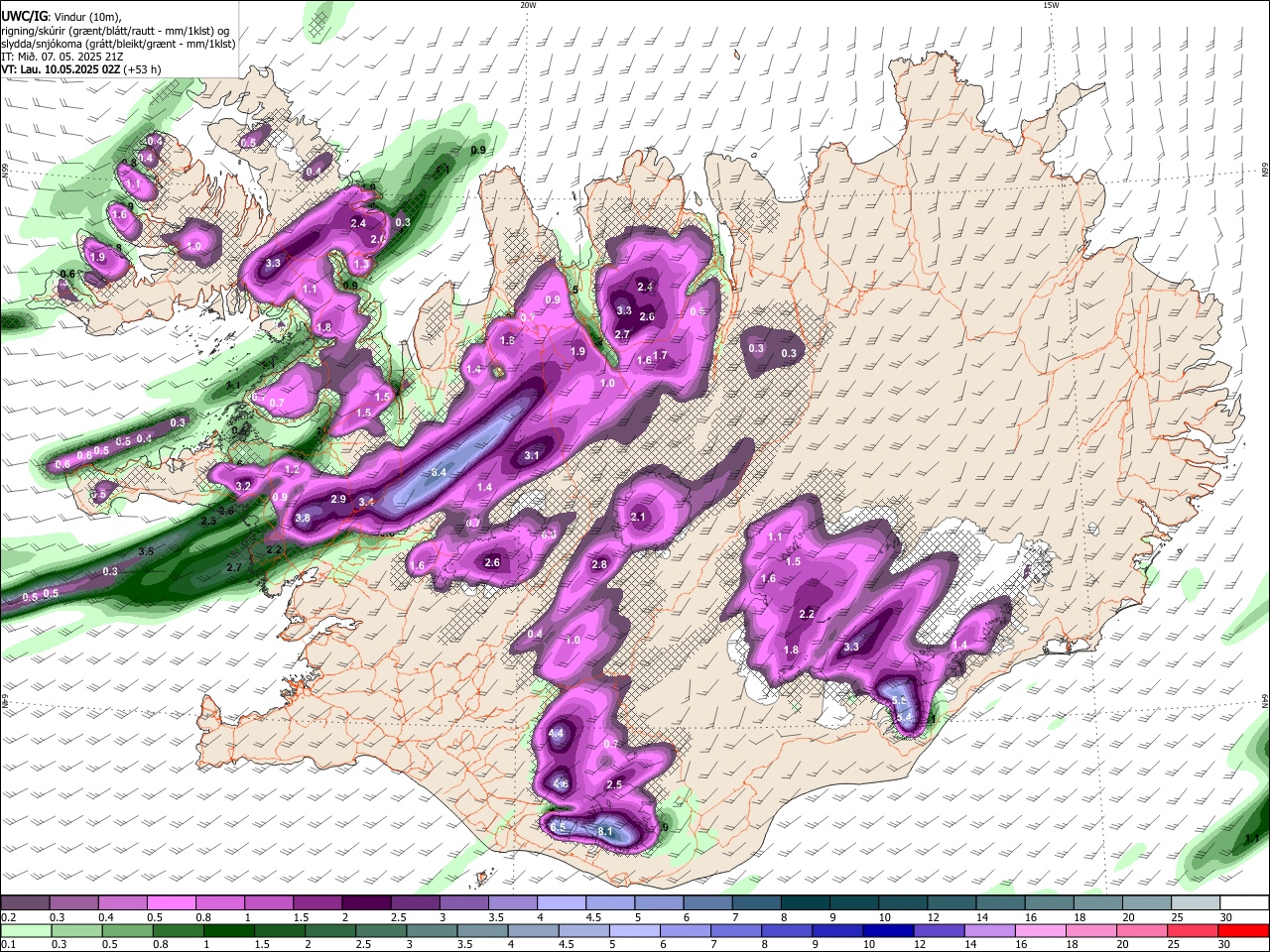Click the 2.8 precipitation value on the map
1270x952 pixels.
click(x=599, y=564)
